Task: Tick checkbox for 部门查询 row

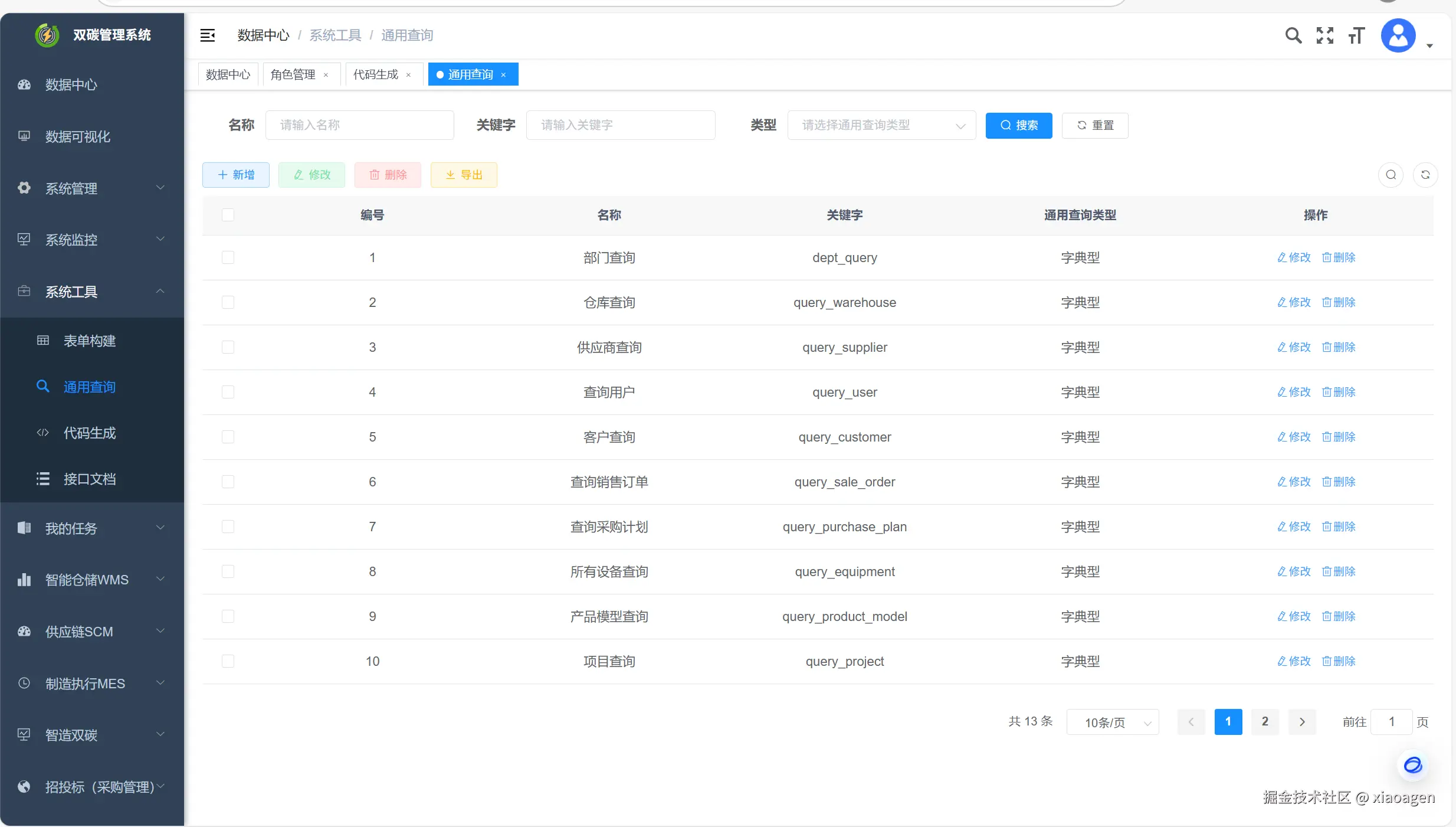Action: [228, 257]
